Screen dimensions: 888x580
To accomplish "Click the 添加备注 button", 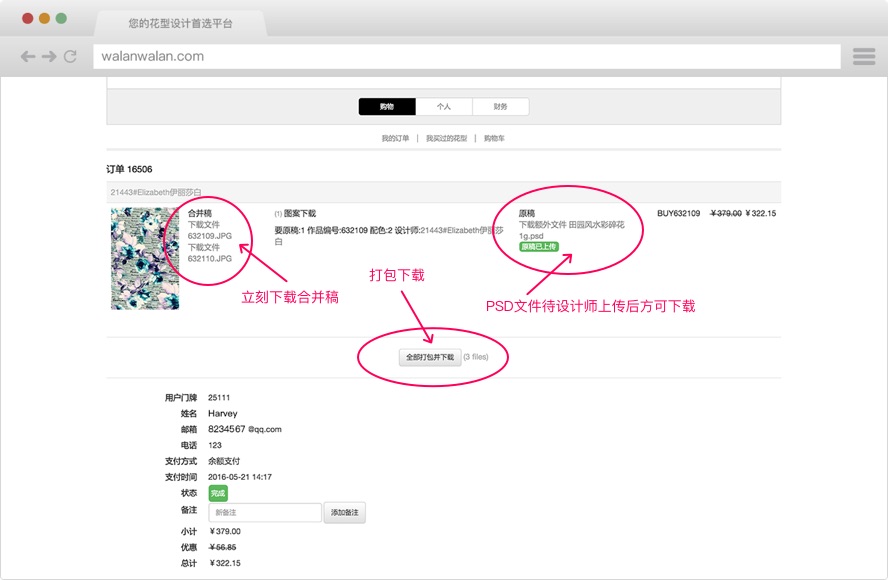I will click(x=345, y=513).
